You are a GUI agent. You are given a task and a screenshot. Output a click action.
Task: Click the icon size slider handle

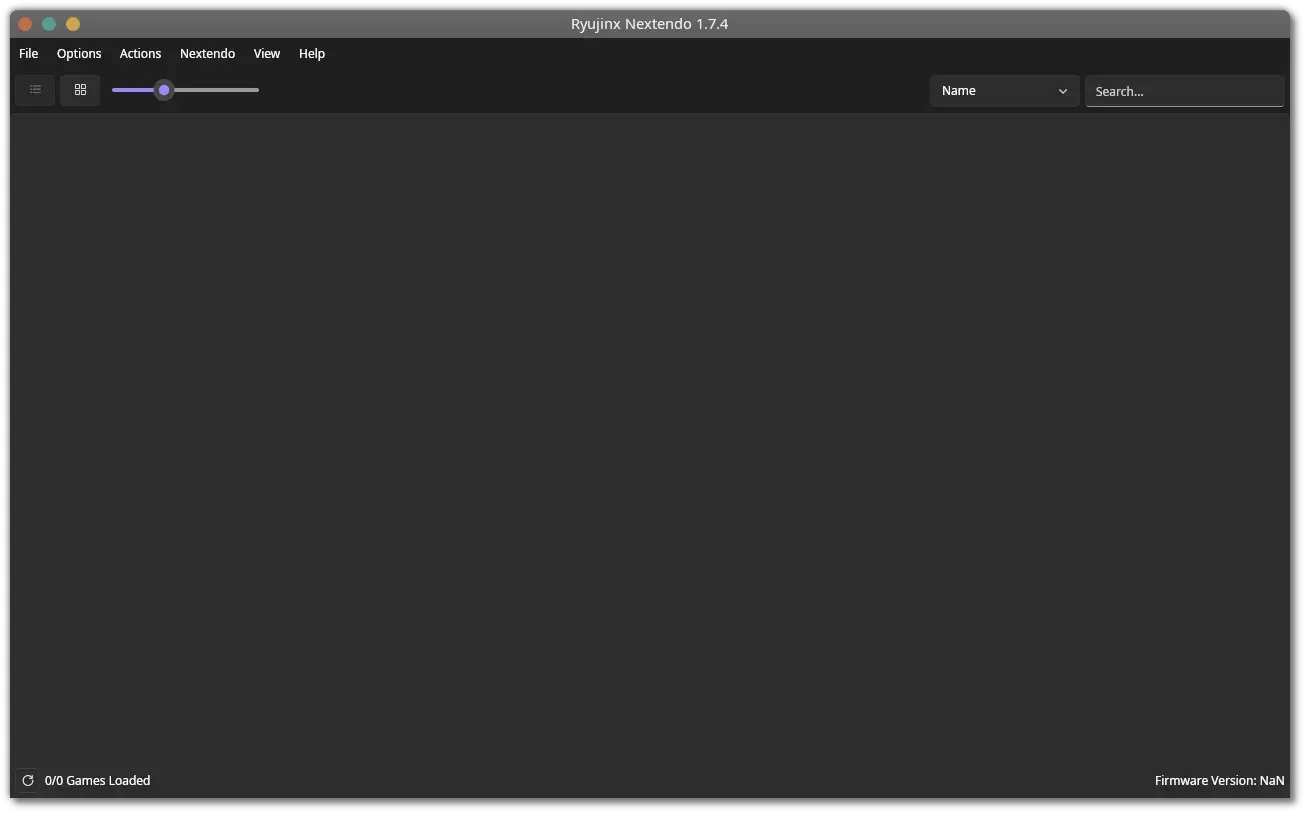[164, 90]
